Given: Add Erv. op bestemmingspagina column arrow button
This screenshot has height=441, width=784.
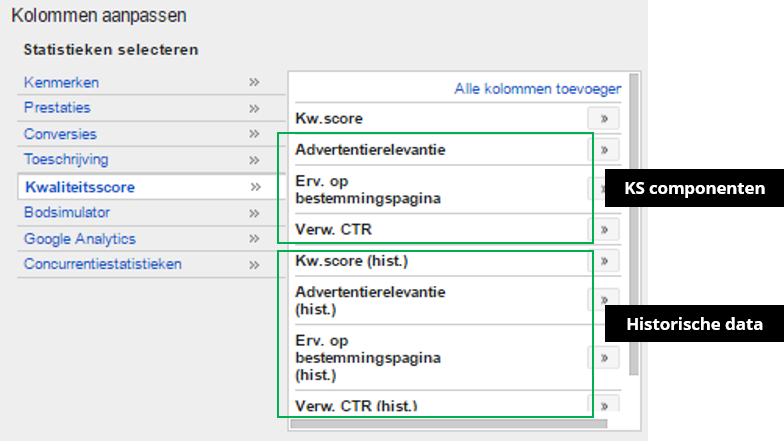Looking at the screenshot, I should [603, 190].
